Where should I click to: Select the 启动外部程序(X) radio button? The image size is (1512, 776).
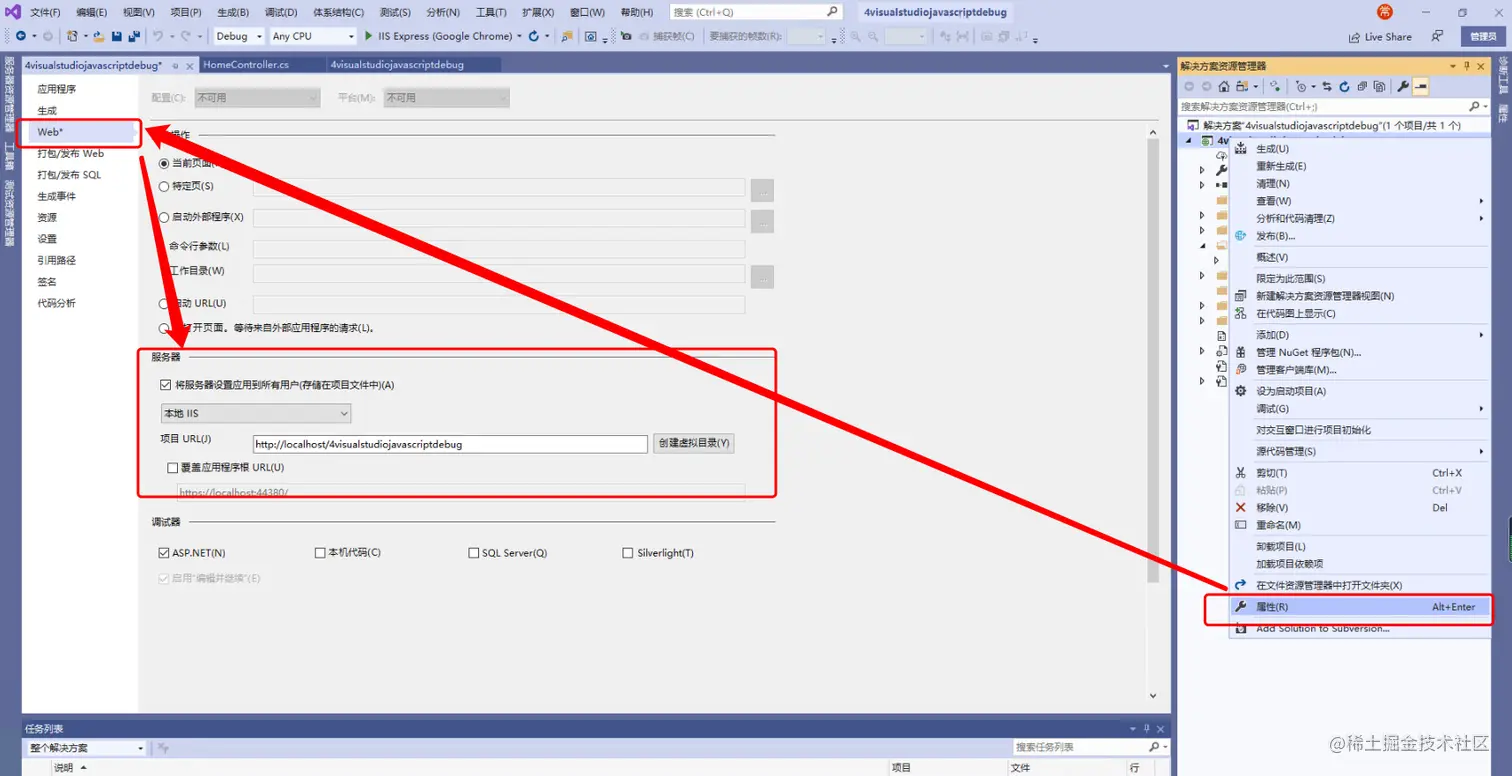point(165,217)
